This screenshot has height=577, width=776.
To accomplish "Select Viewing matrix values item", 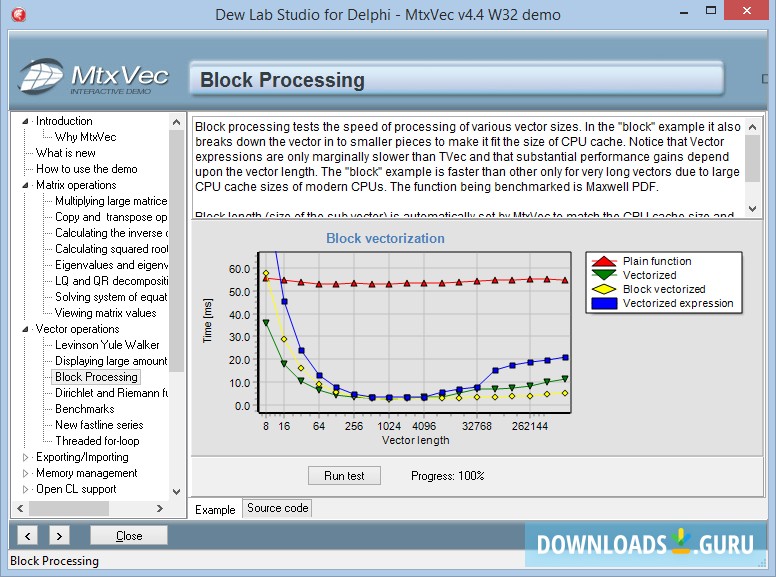I will [x=105, y=313].
